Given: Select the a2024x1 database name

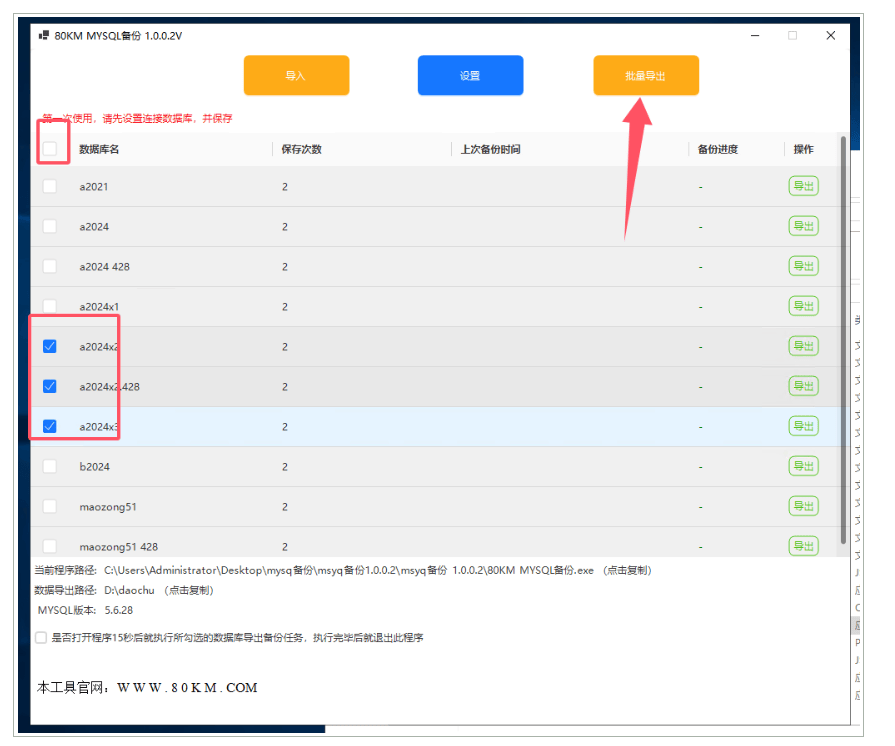Looking at the screenshot, I should 99,307.
